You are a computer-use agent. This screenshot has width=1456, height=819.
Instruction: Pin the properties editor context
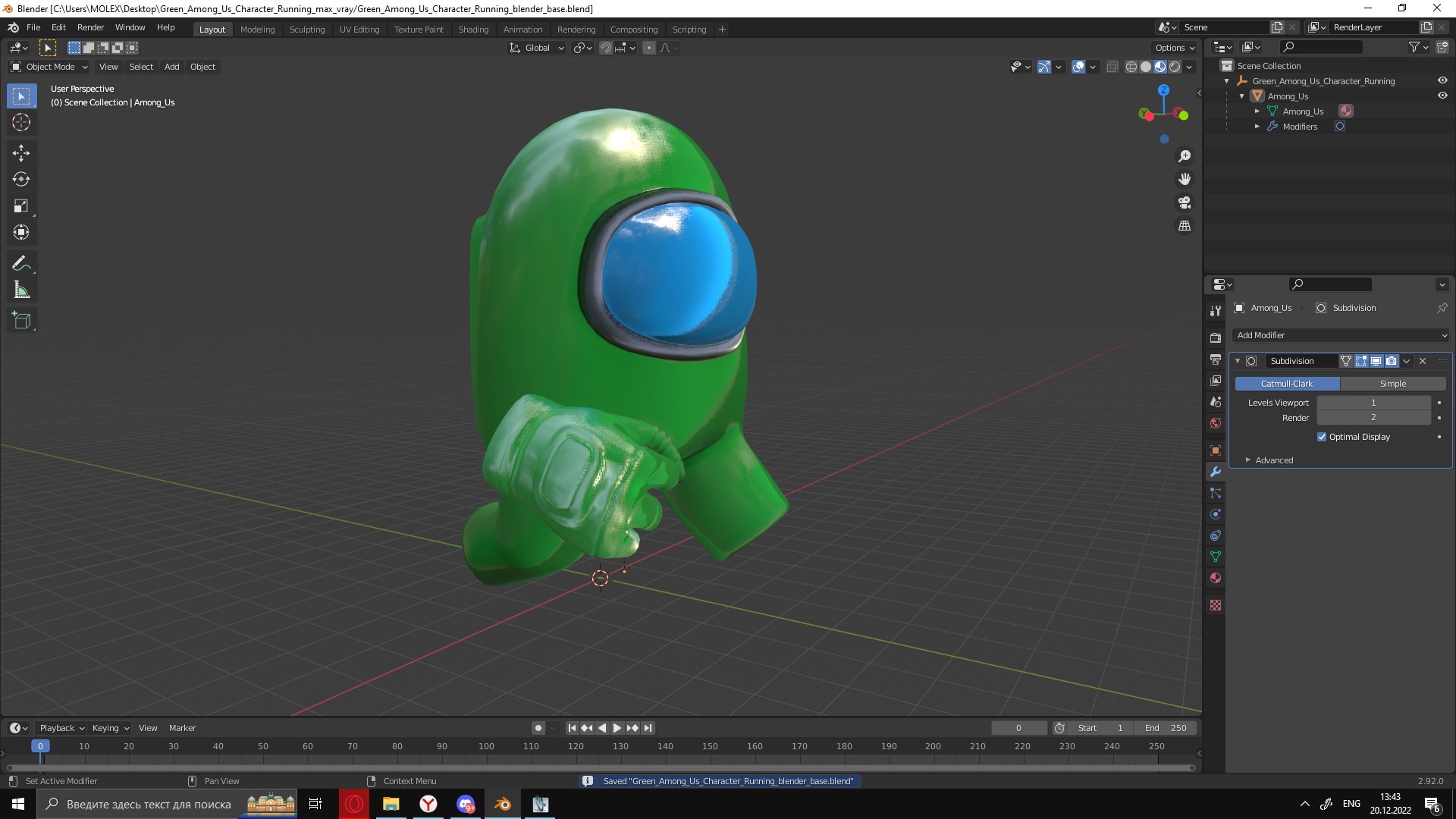pyautogui.click(x=1442, y=308)
